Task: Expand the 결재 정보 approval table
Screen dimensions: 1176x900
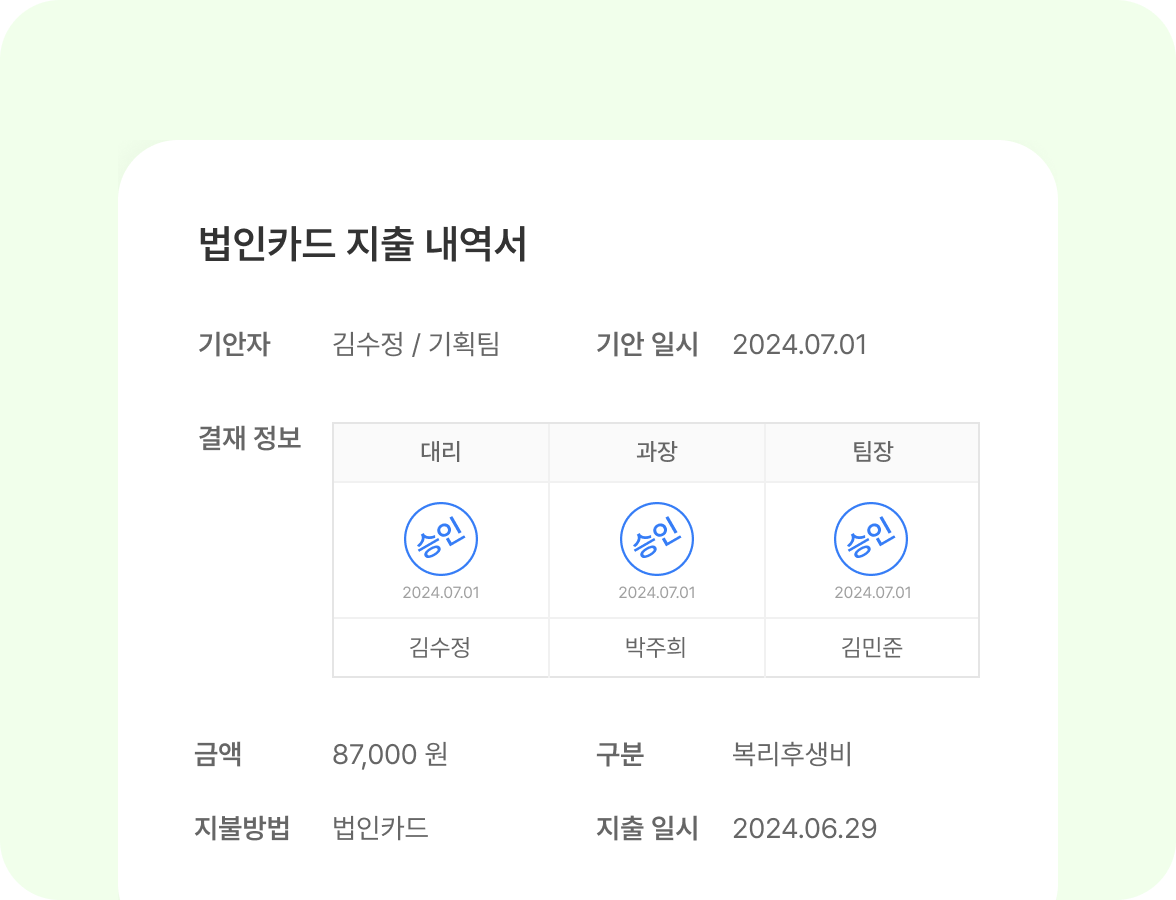Action: click(657, 547)
